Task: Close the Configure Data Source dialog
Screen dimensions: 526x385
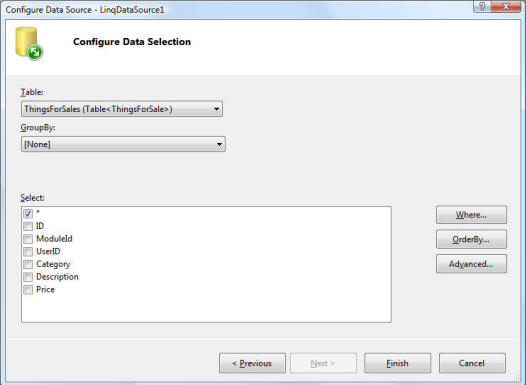Action: (x=506, y=7)
